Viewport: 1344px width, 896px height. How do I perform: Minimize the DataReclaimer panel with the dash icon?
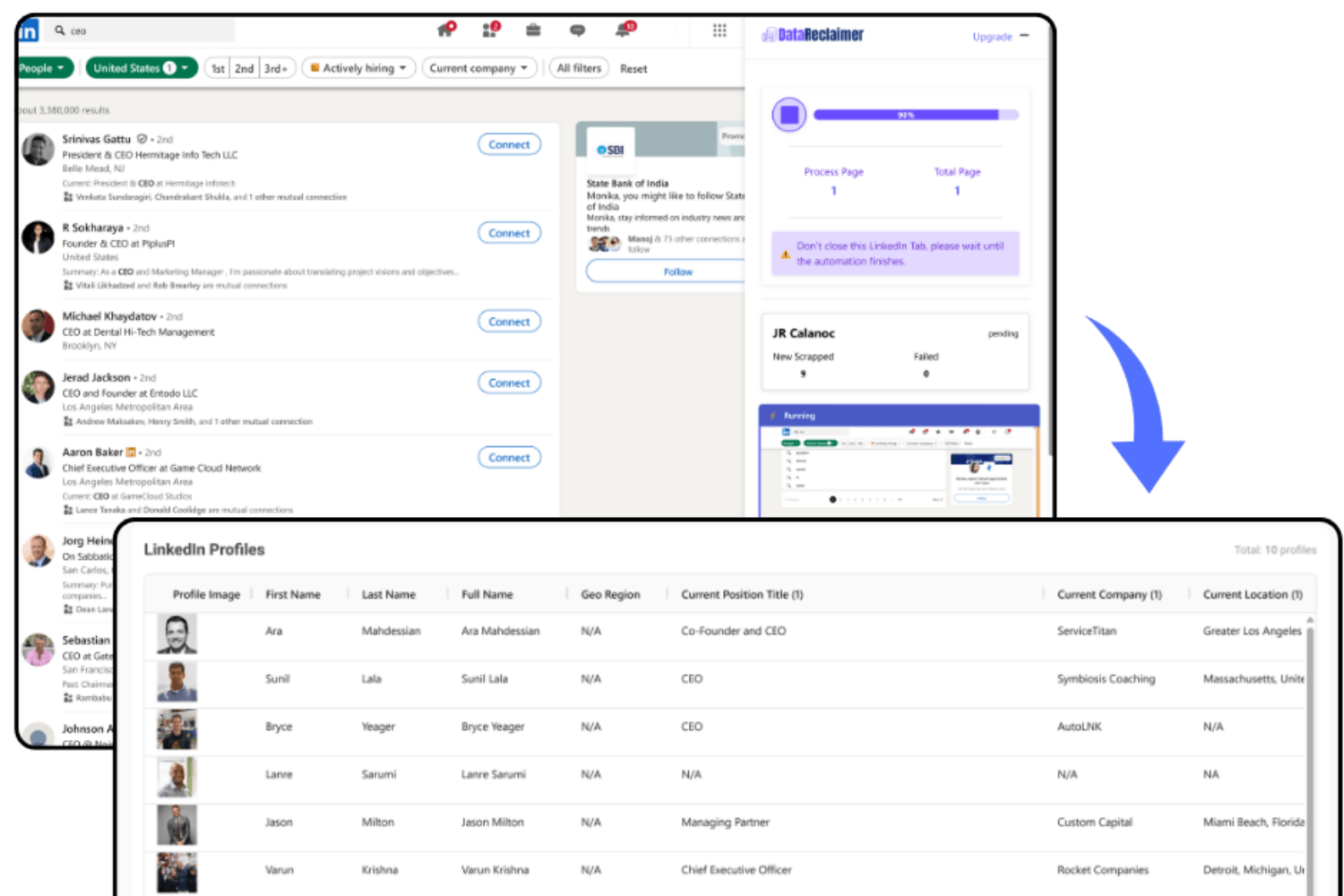(x=1024, y=36)
